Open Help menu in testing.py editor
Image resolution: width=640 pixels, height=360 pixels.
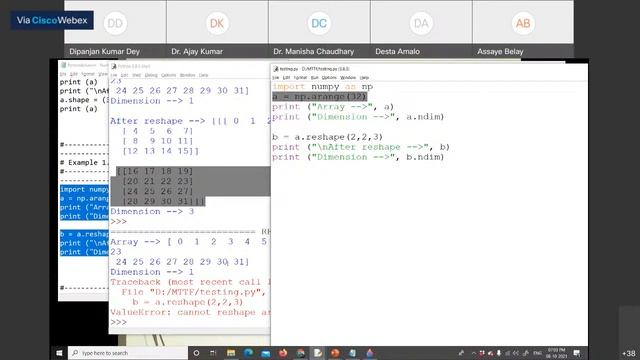pyautogui.click(x=364, y=78)
